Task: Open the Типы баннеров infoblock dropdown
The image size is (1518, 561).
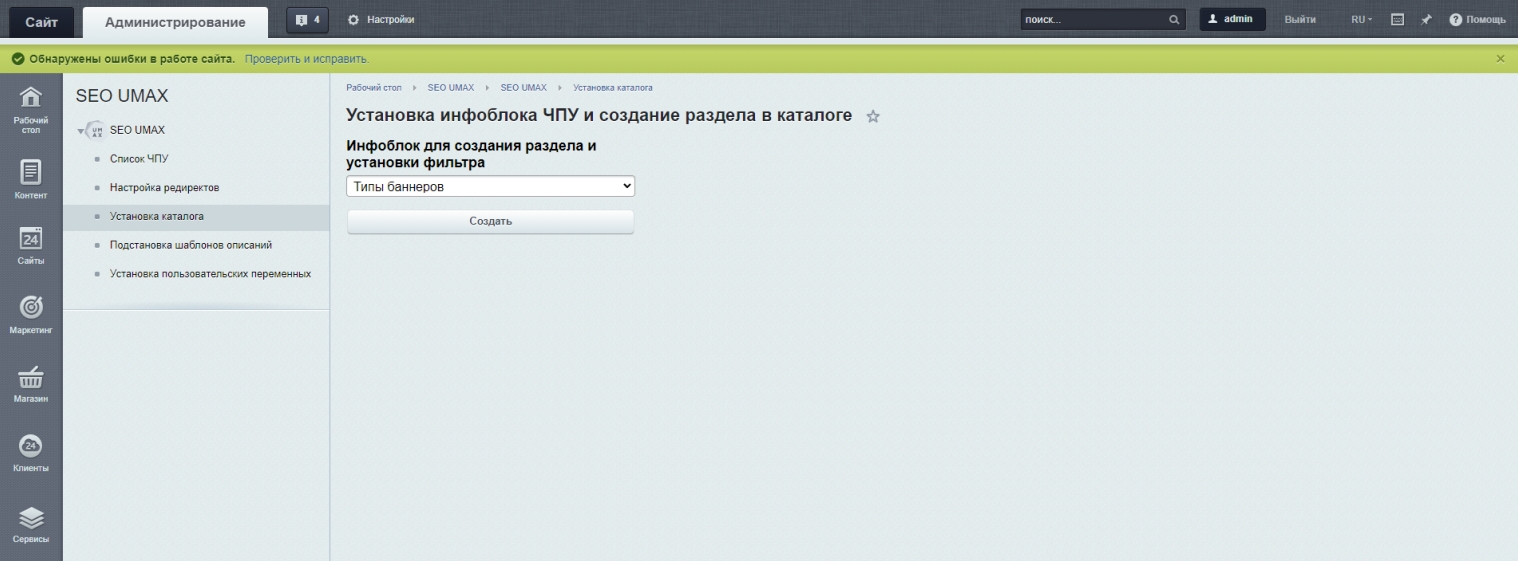Action: tap(490, 187)
